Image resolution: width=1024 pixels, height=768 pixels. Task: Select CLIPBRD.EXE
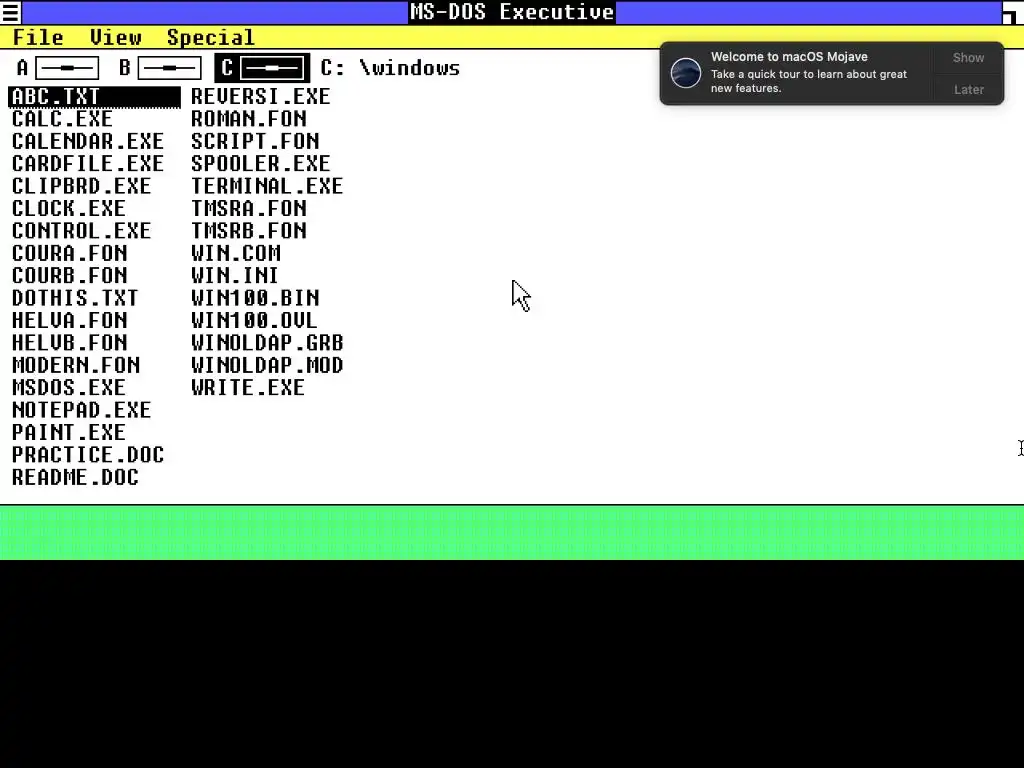[x=81, y=185]
